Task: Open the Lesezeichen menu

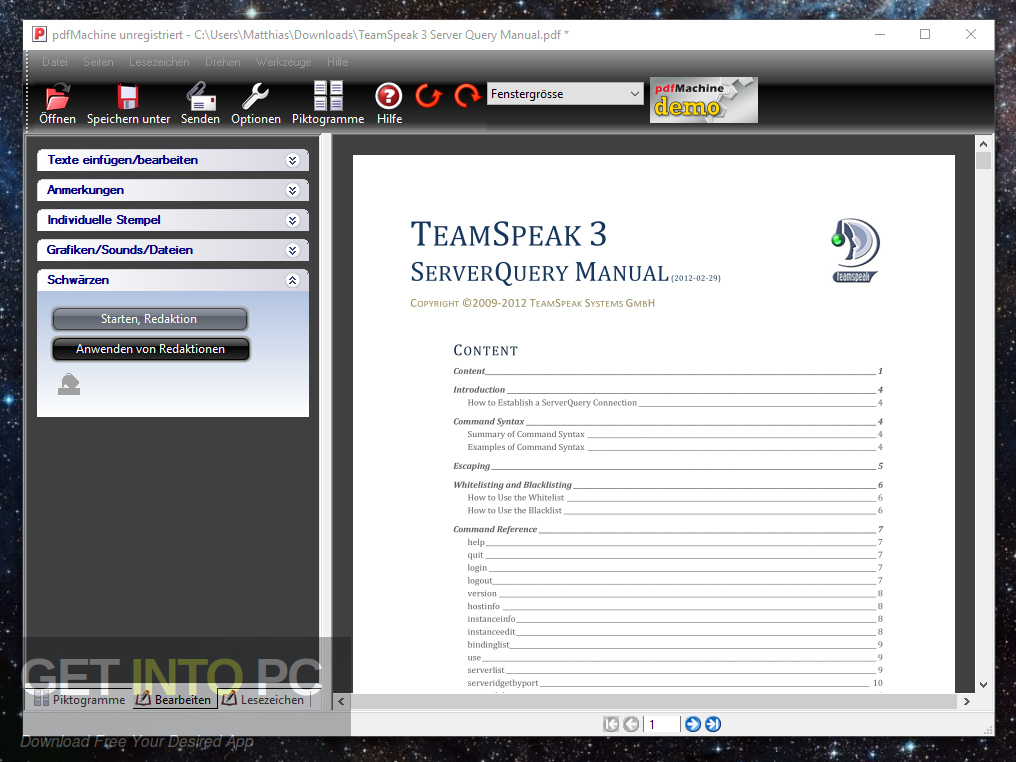Action: (159, 62)
